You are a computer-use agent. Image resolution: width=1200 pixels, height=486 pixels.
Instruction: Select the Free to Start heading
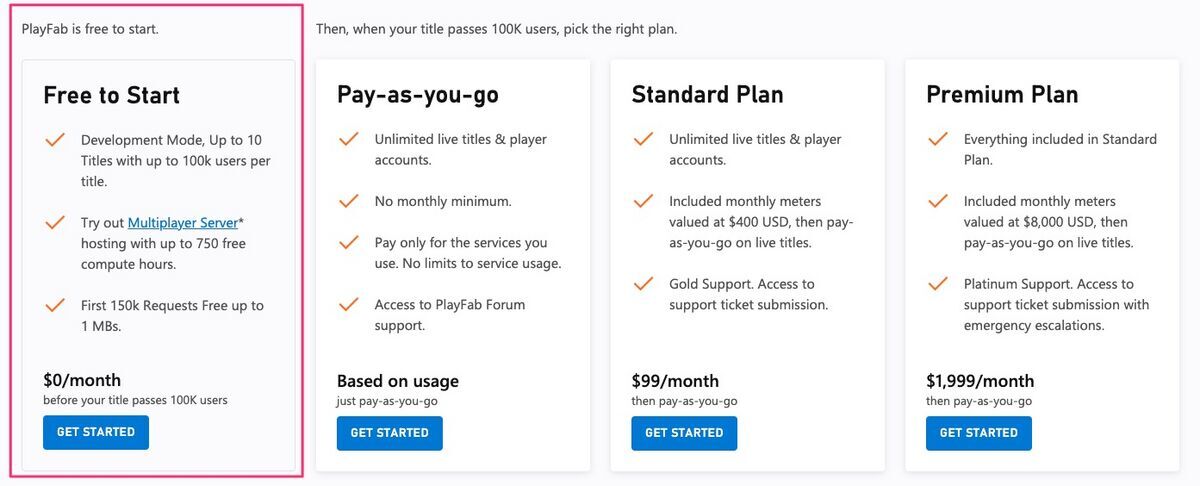(112, 95)
